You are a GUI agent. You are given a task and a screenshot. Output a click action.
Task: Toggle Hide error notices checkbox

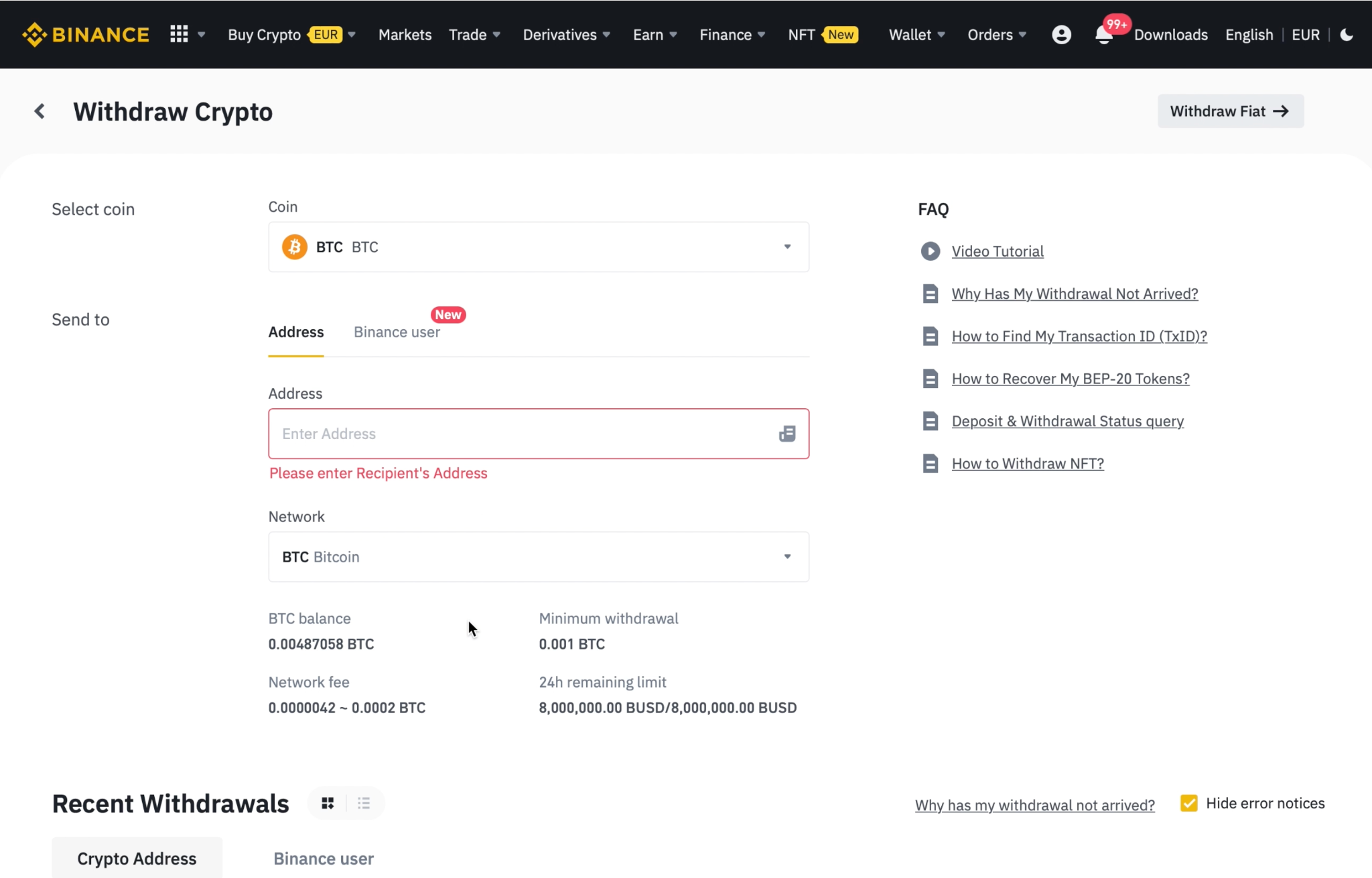click(x=1189, y=803)
